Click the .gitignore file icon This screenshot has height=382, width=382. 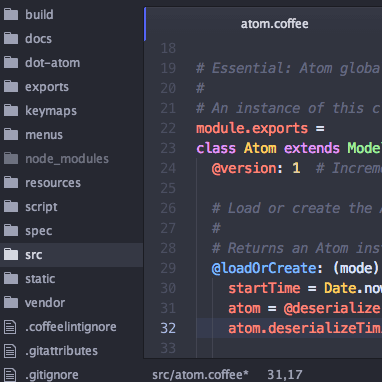coord(10,375)
